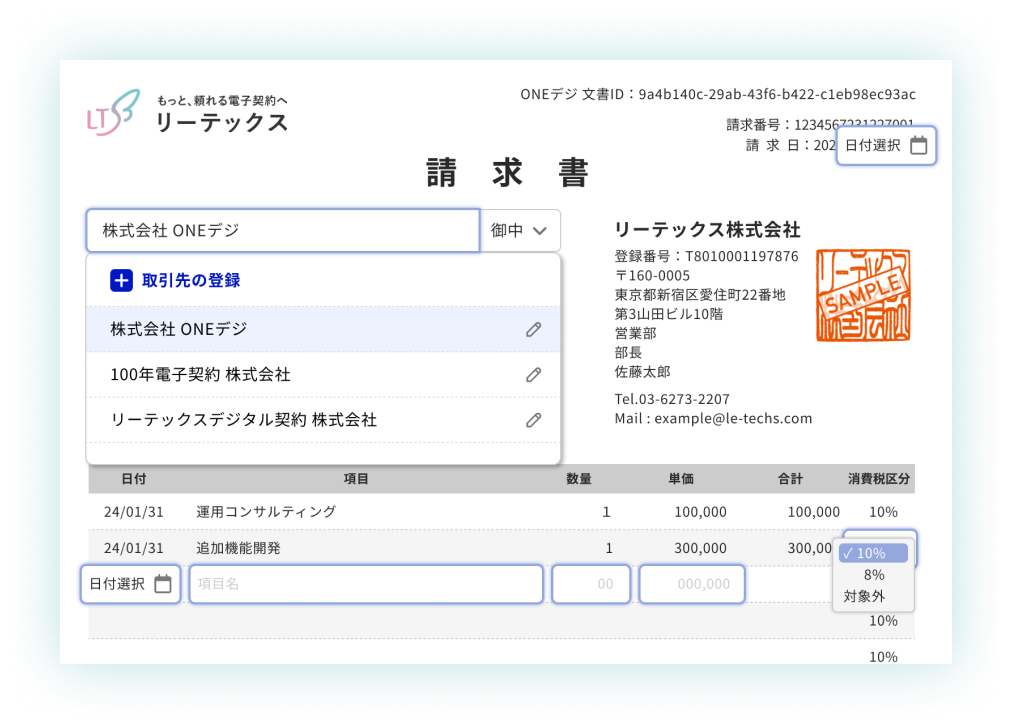Click the quantity input showing 00
This screenshot has width=1012, height=724.
click(x=591, y=584)
